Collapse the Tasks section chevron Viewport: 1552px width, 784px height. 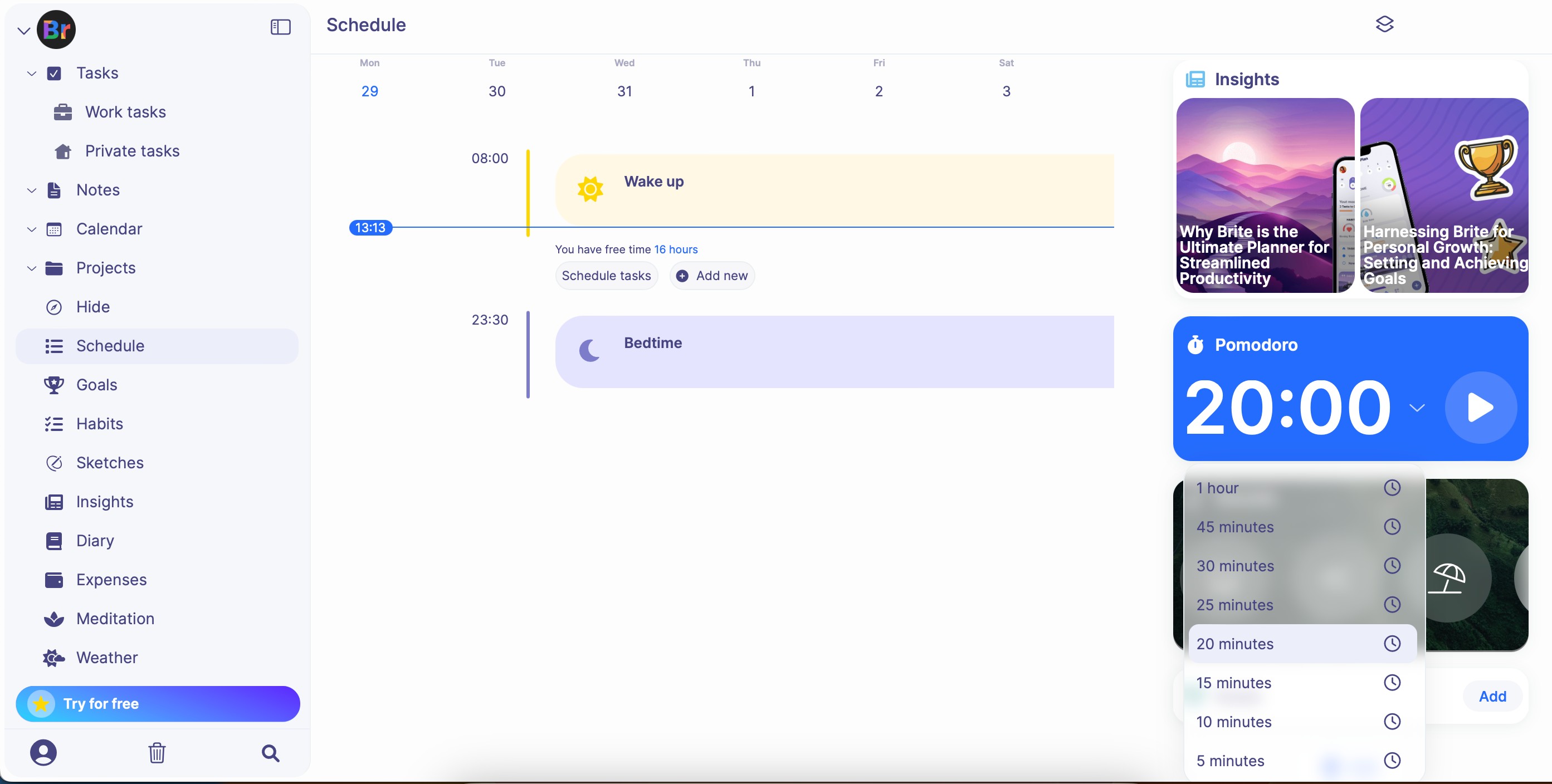[x=31, y=73]
